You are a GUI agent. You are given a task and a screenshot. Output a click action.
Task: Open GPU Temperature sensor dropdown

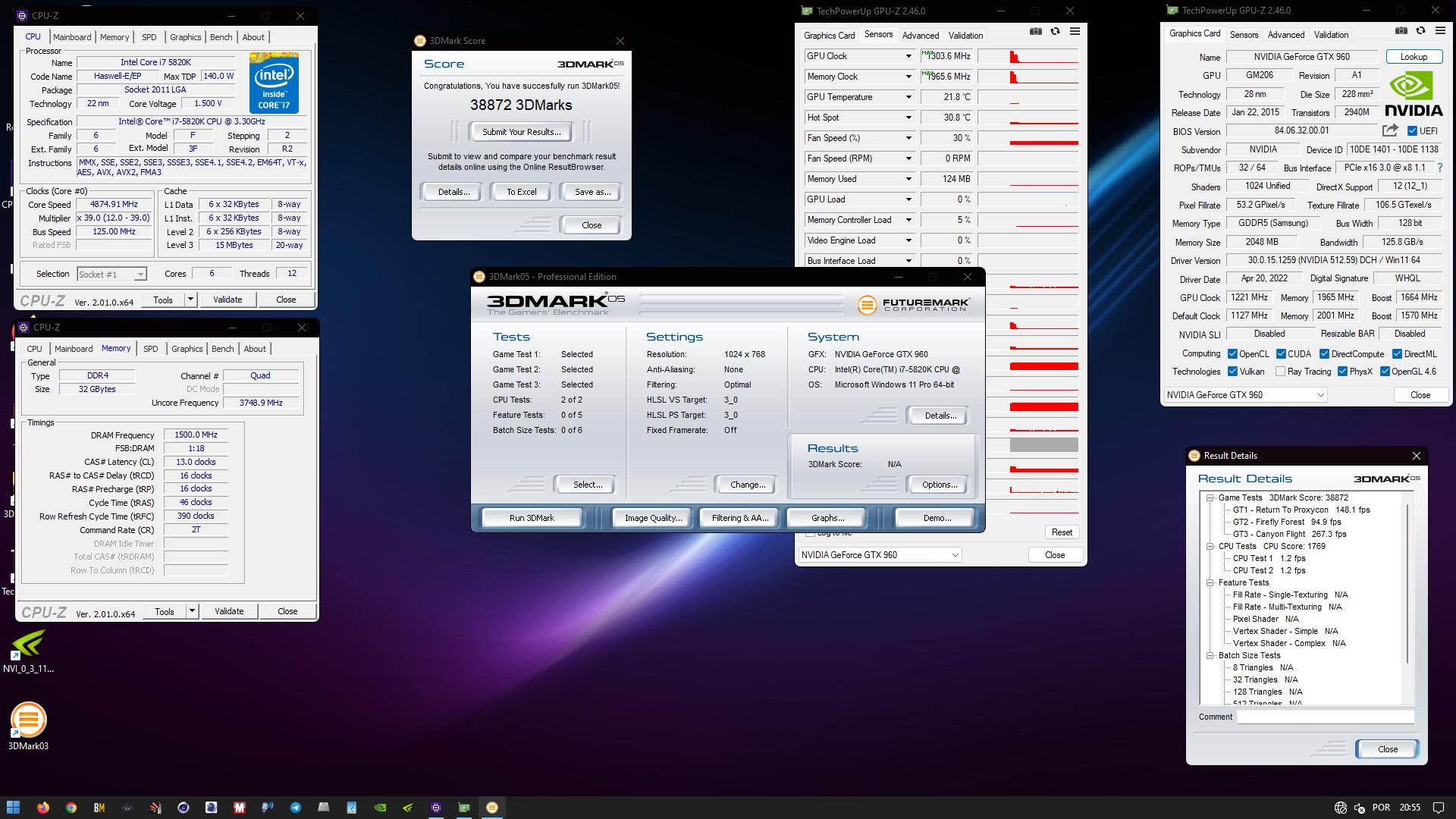pos(908,97)
